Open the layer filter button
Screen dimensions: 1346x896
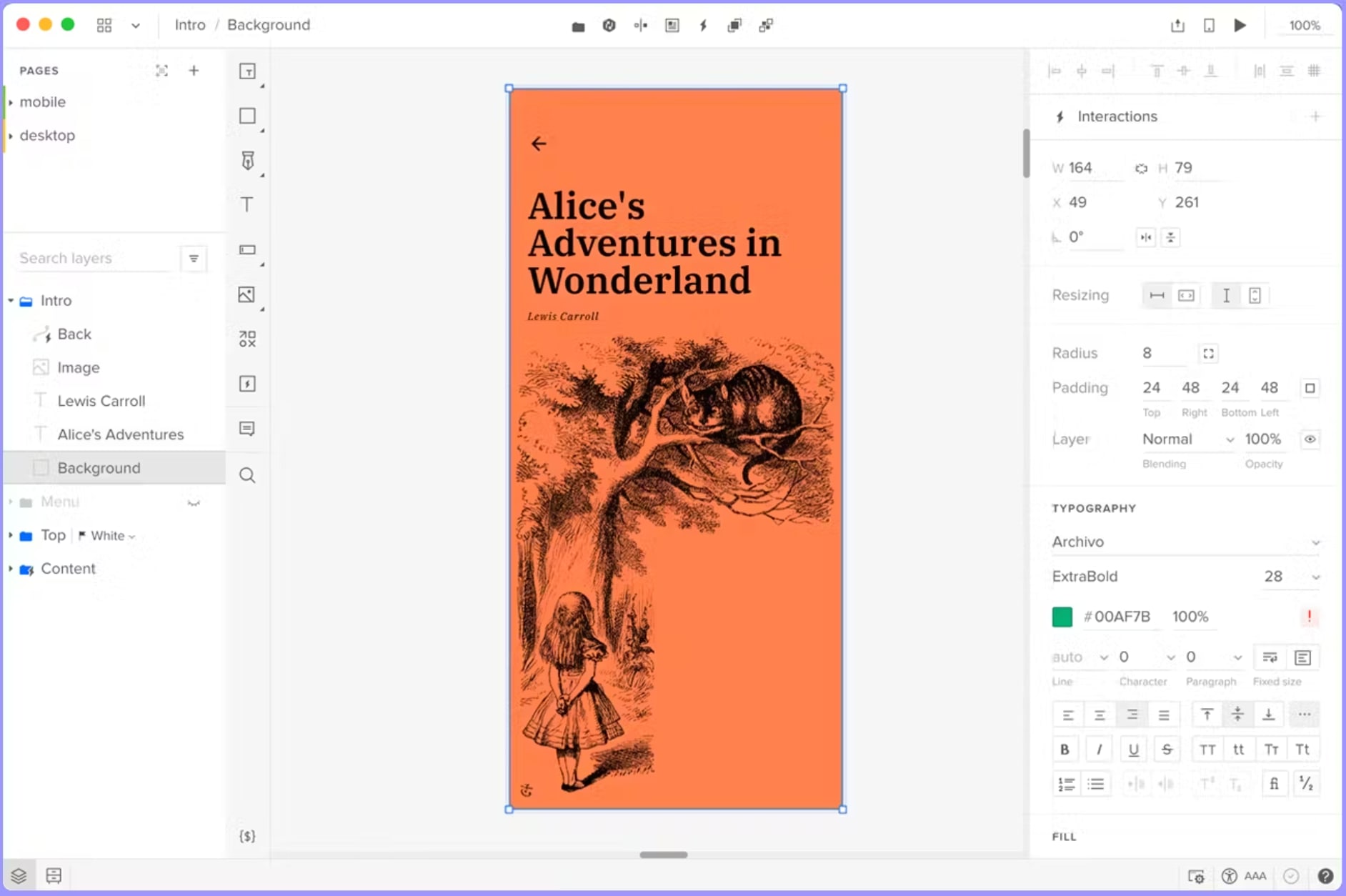click(194, 259)
